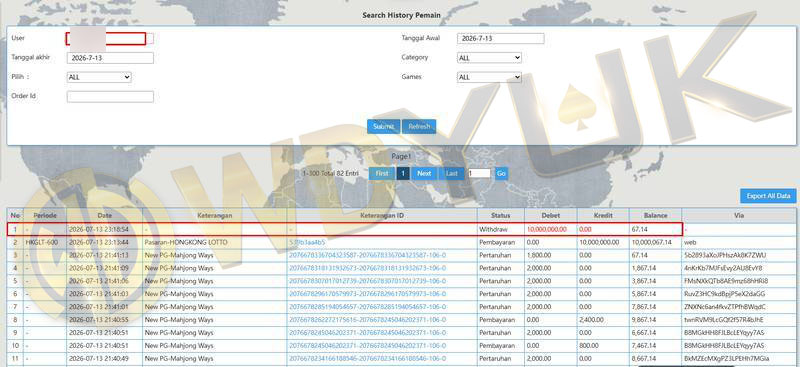Screen dimensions: 800x367
Task: Open the Category dropdown
Action: [x=489, y=58]
